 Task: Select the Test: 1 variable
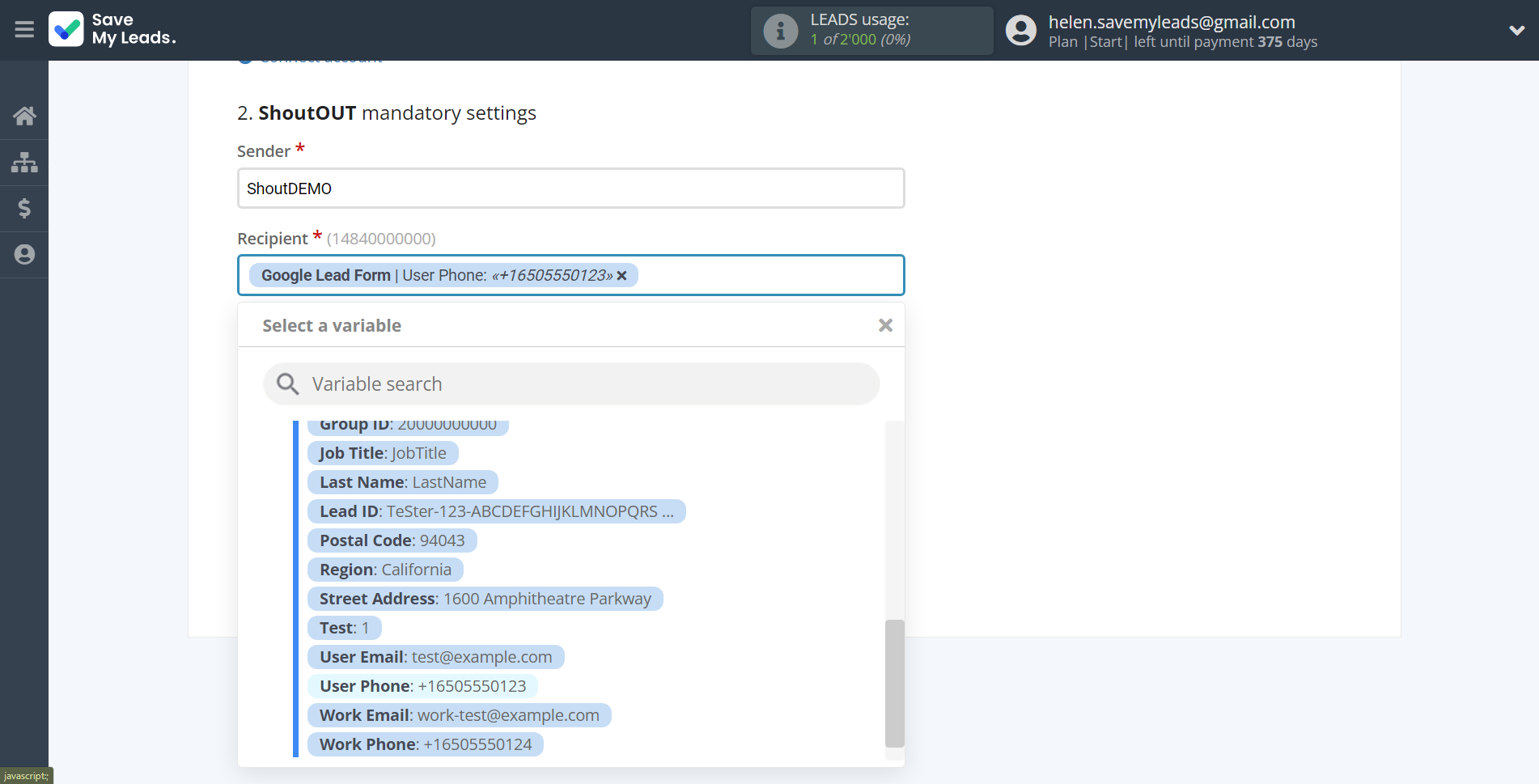pos(344,628)
